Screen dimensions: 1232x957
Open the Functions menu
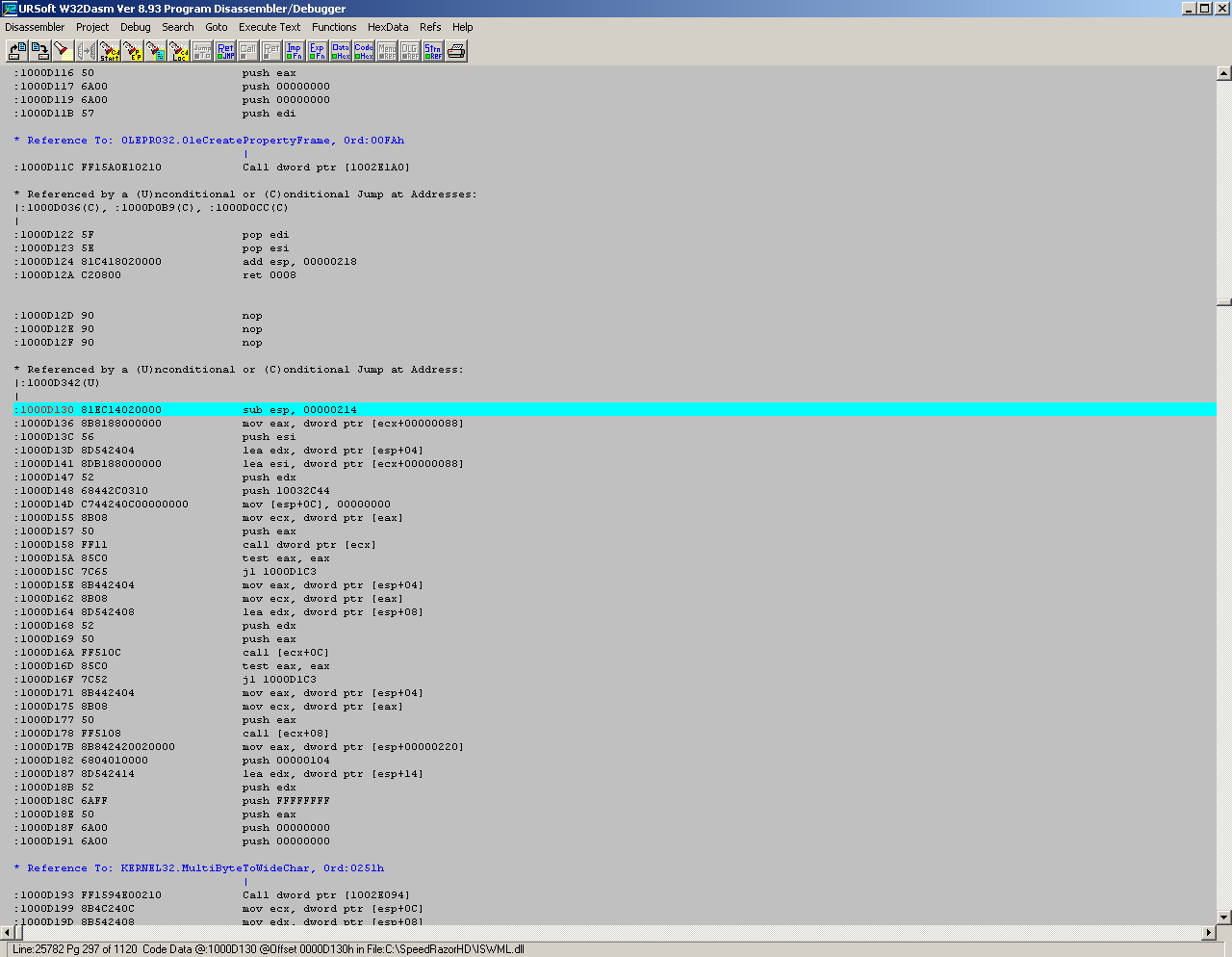(334, 27)
